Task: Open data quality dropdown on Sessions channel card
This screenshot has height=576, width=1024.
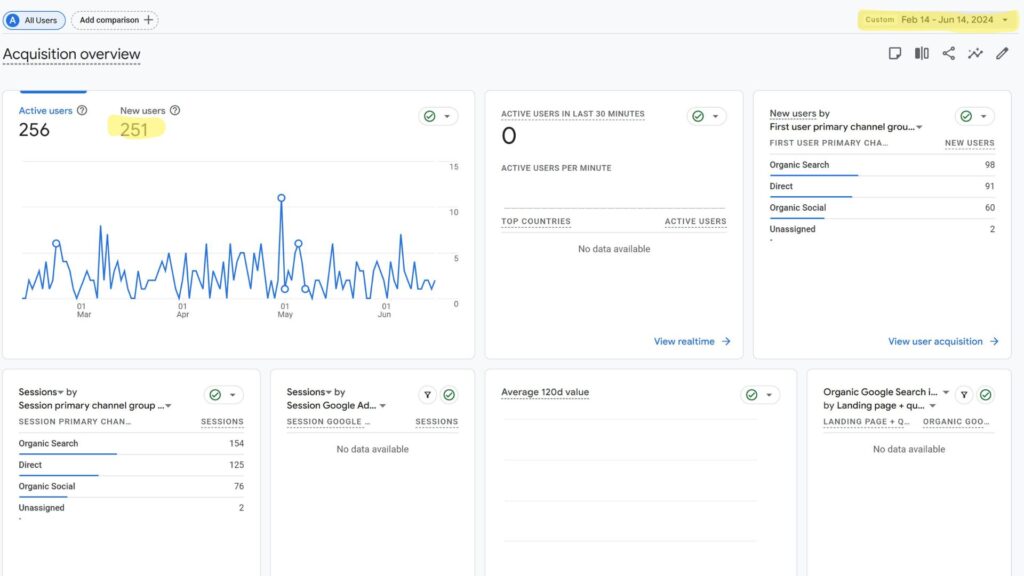Action: 223,394
